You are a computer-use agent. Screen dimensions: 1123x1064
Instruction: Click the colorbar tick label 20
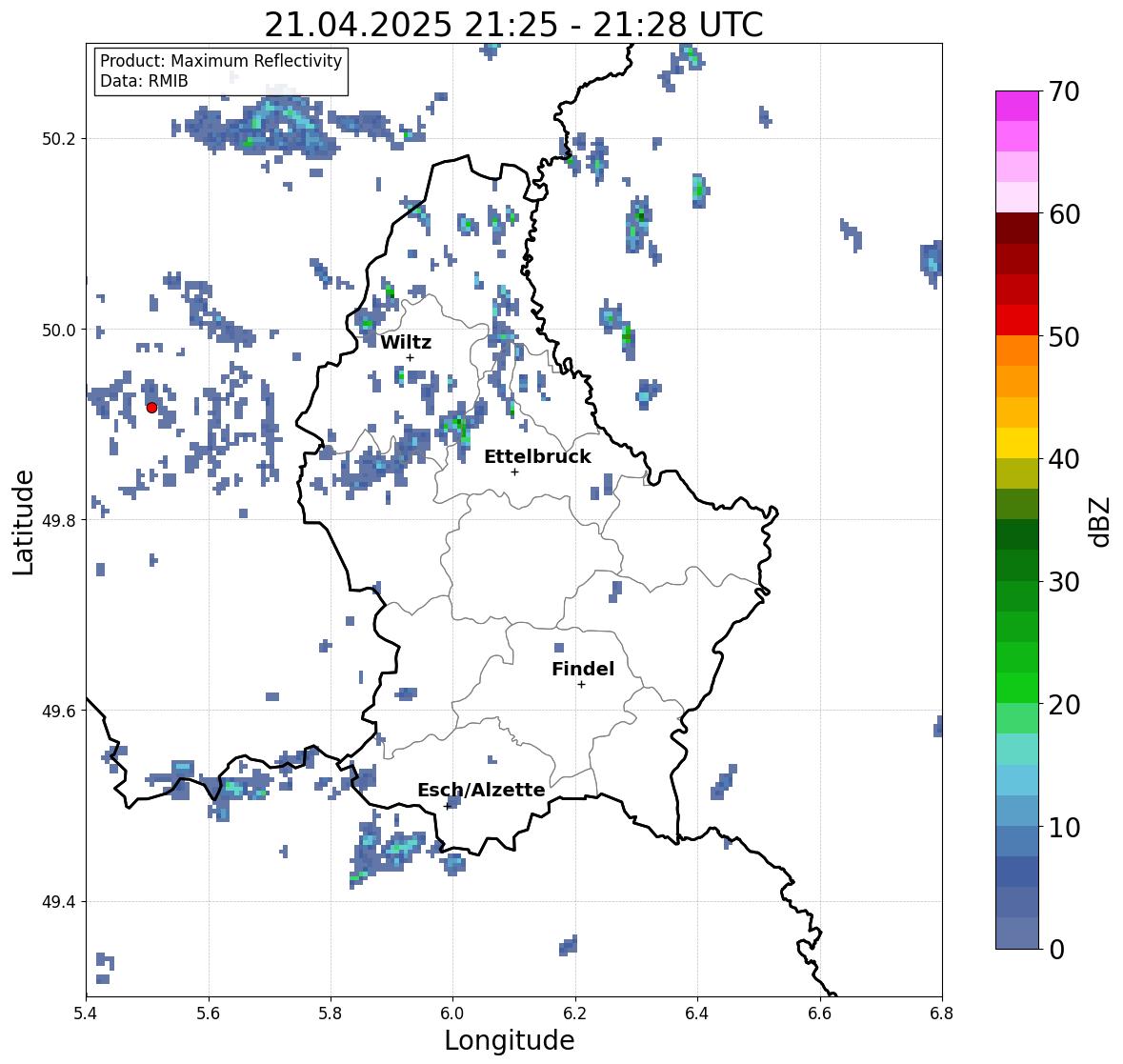tap(1064, 705)
